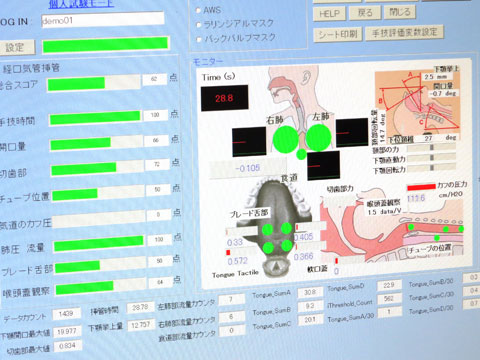Click the ブレード舌部 score bar

pyautogui.click(x=101, y=265)
